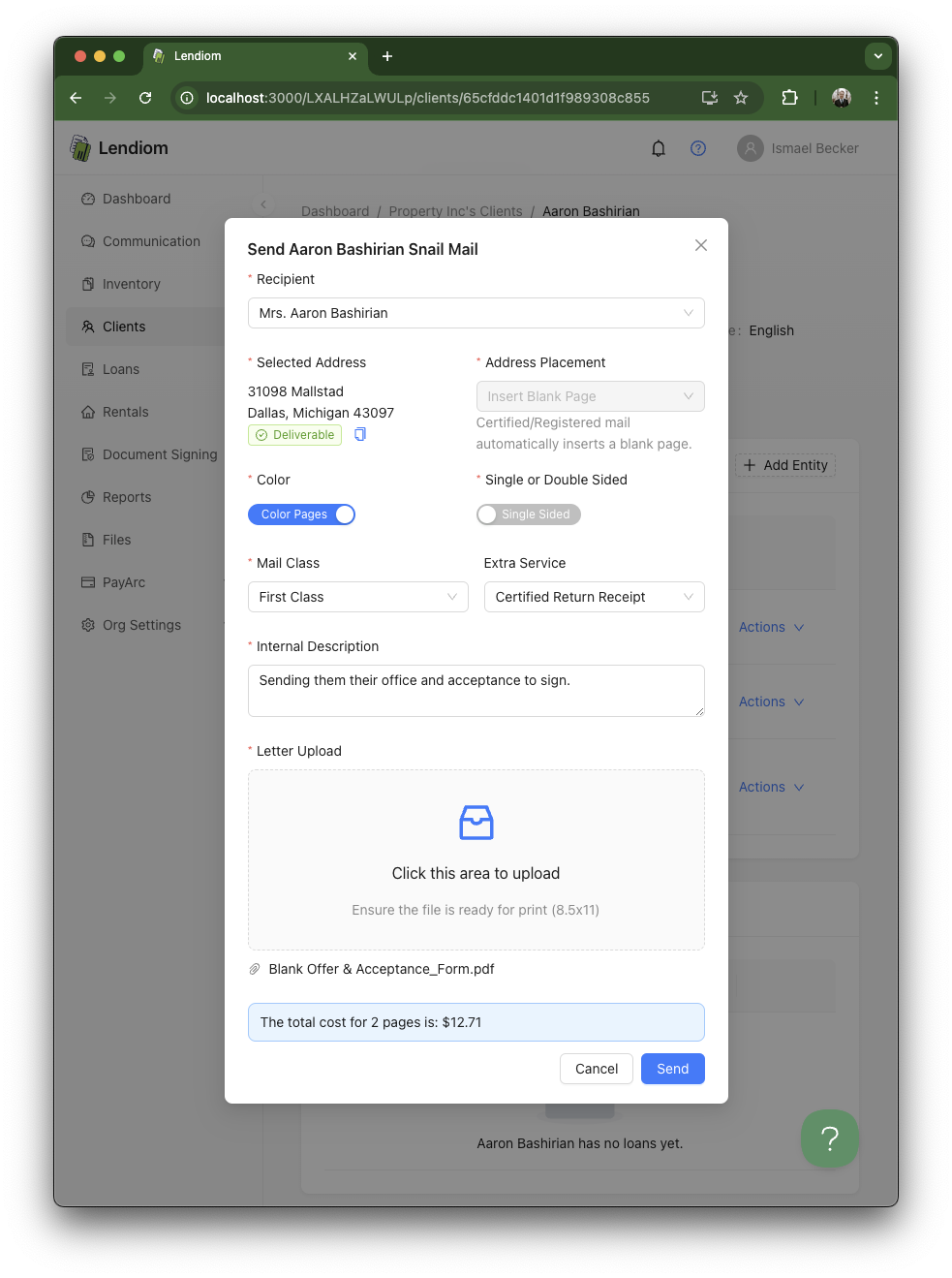952x1278 pixels.
Task: Open the Extra Service dropdown showing Certified Return Receipt
Action: point(595,597)
